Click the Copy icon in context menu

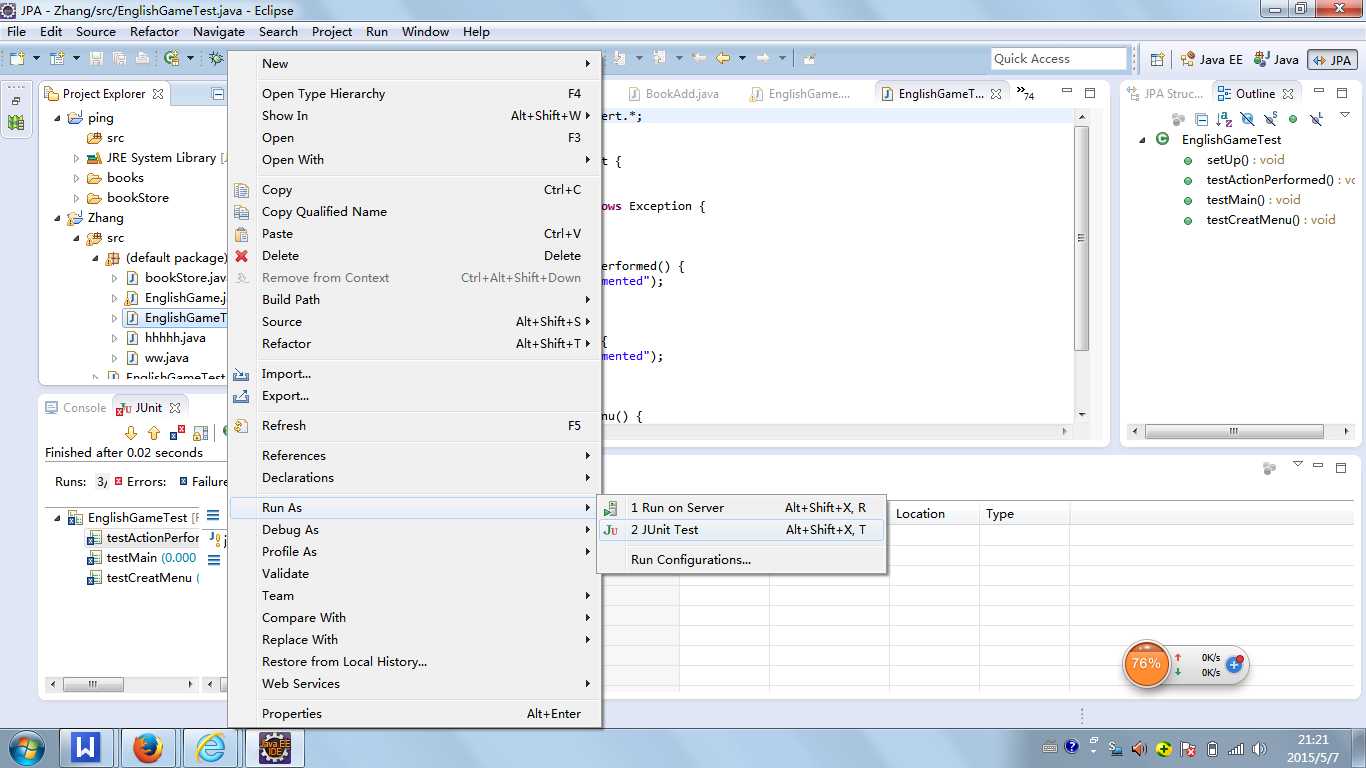[x=241, y=190]
